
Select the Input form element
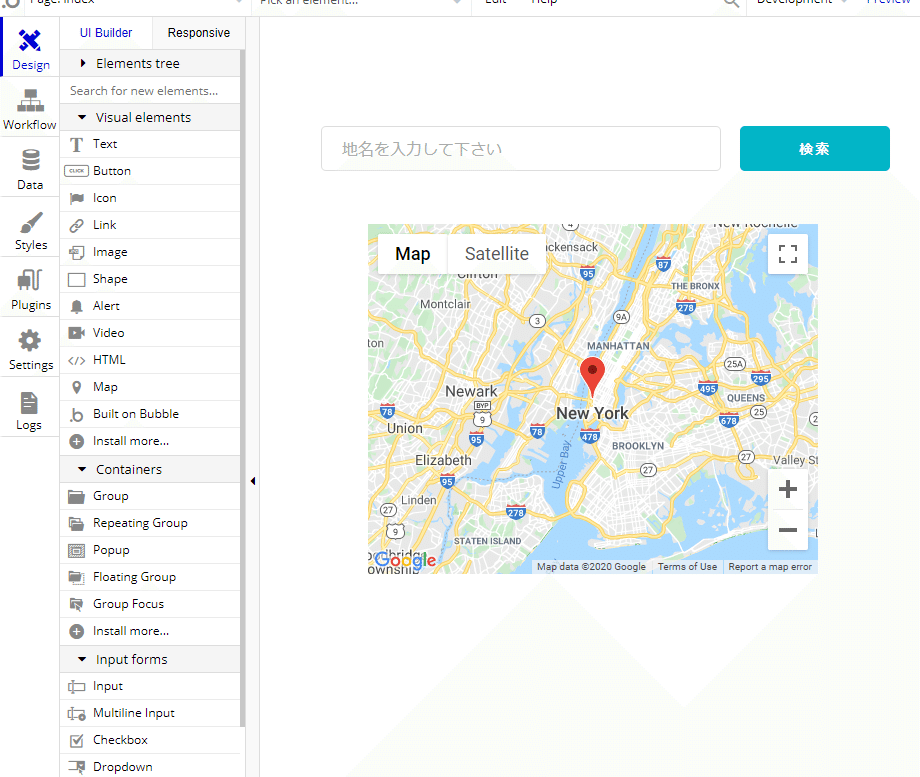(x=150, y=686)
